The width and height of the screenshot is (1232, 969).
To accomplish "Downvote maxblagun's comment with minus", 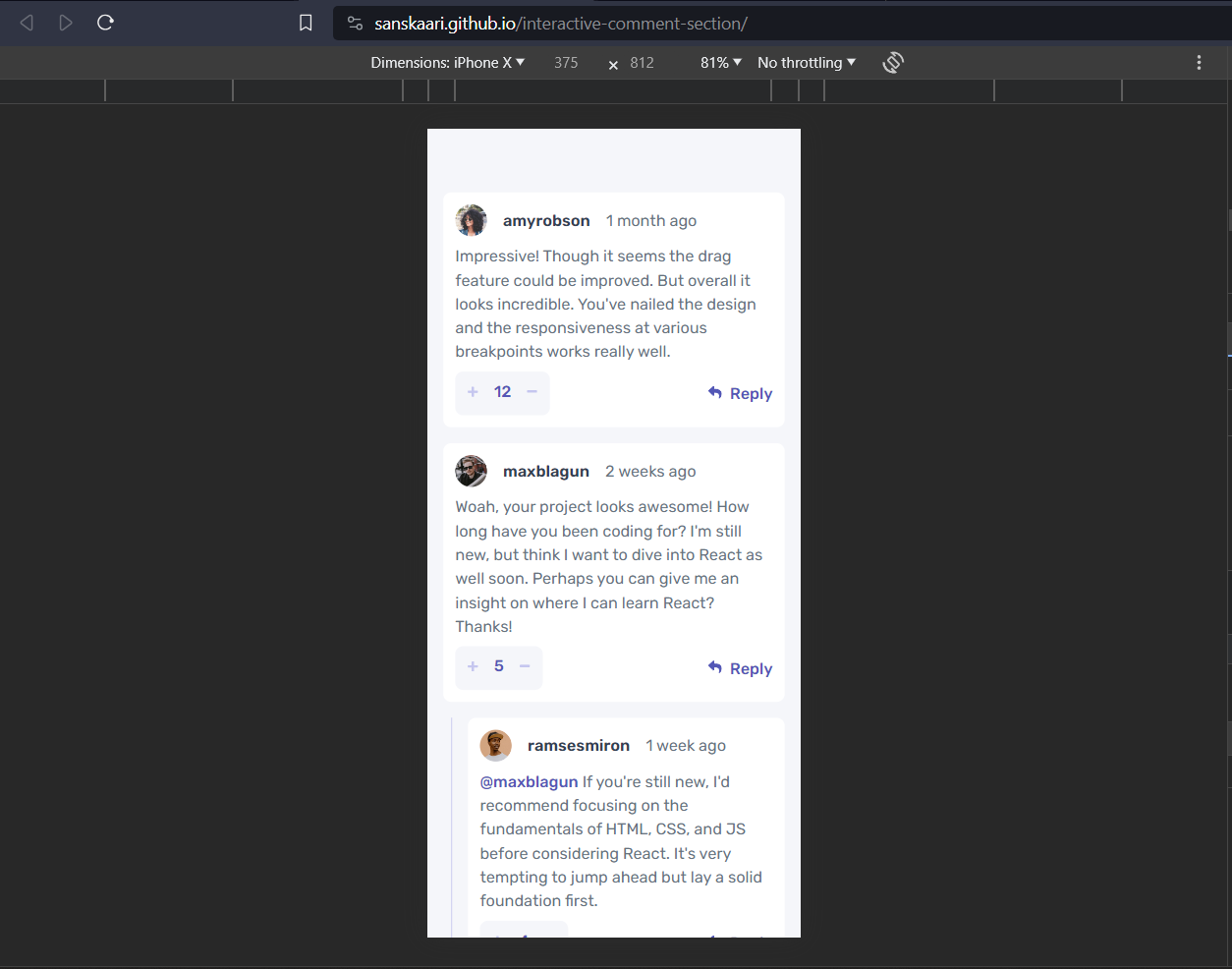I will tap(525, 666).
